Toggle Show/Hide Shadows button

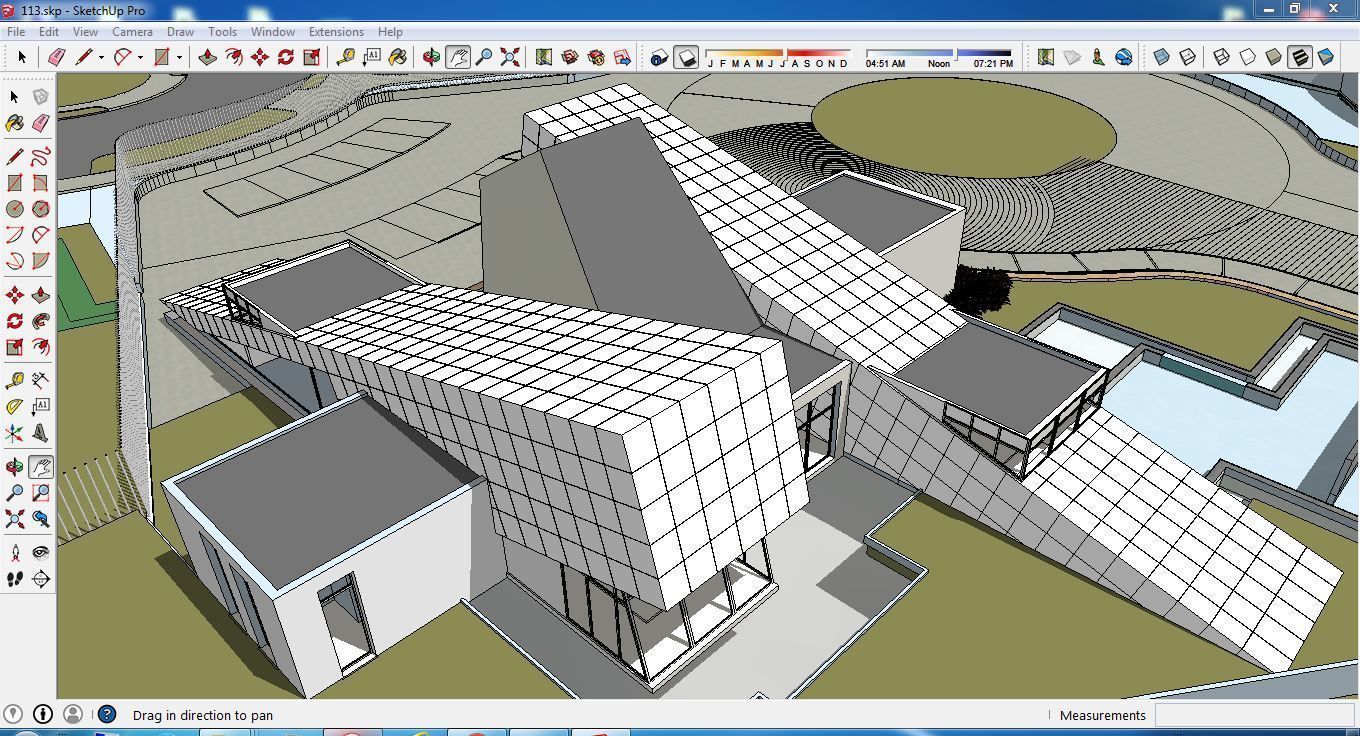tap(686, 57)
